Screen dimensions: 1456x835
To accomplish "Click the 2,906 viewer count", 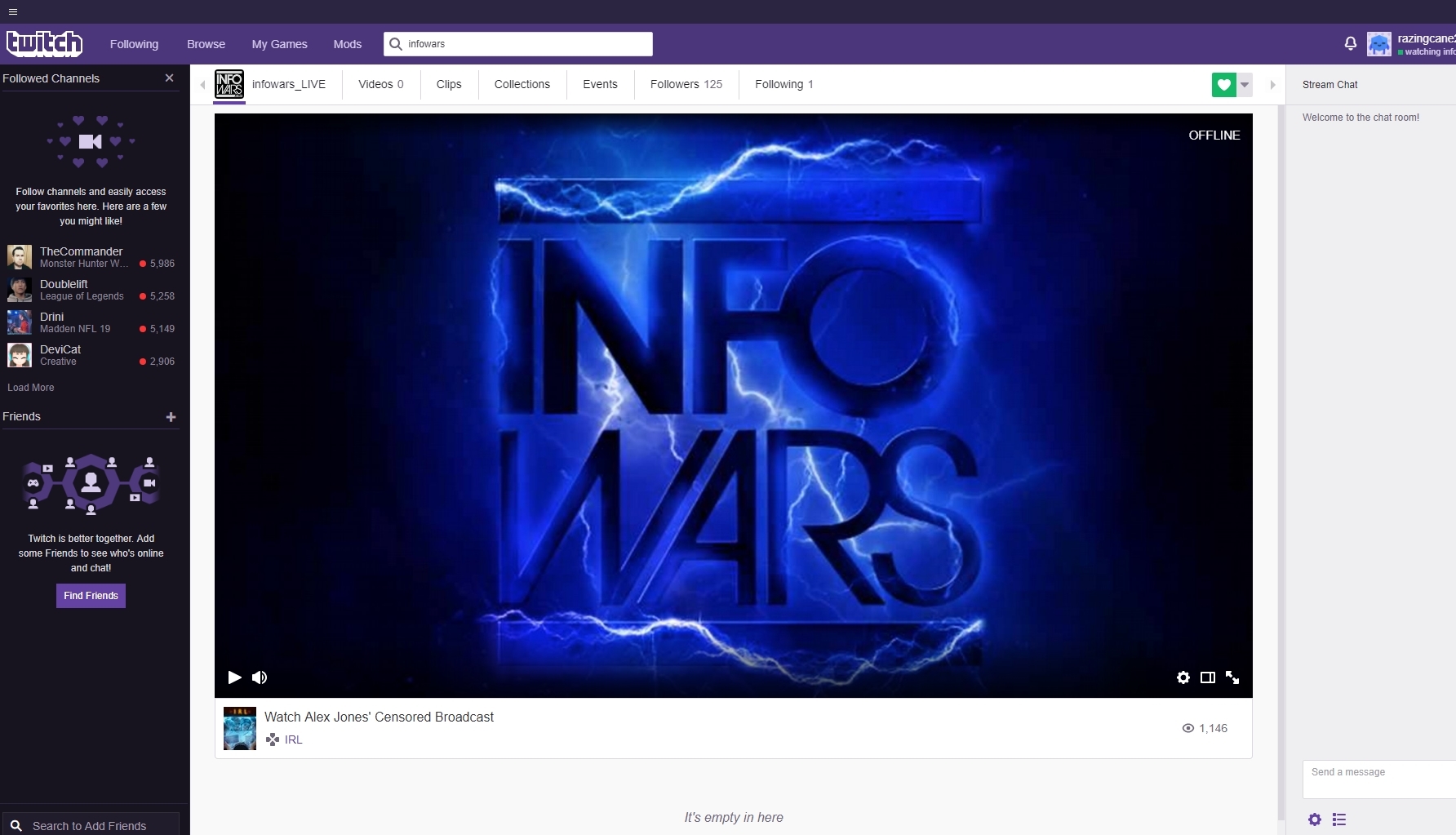I will 162,362.
